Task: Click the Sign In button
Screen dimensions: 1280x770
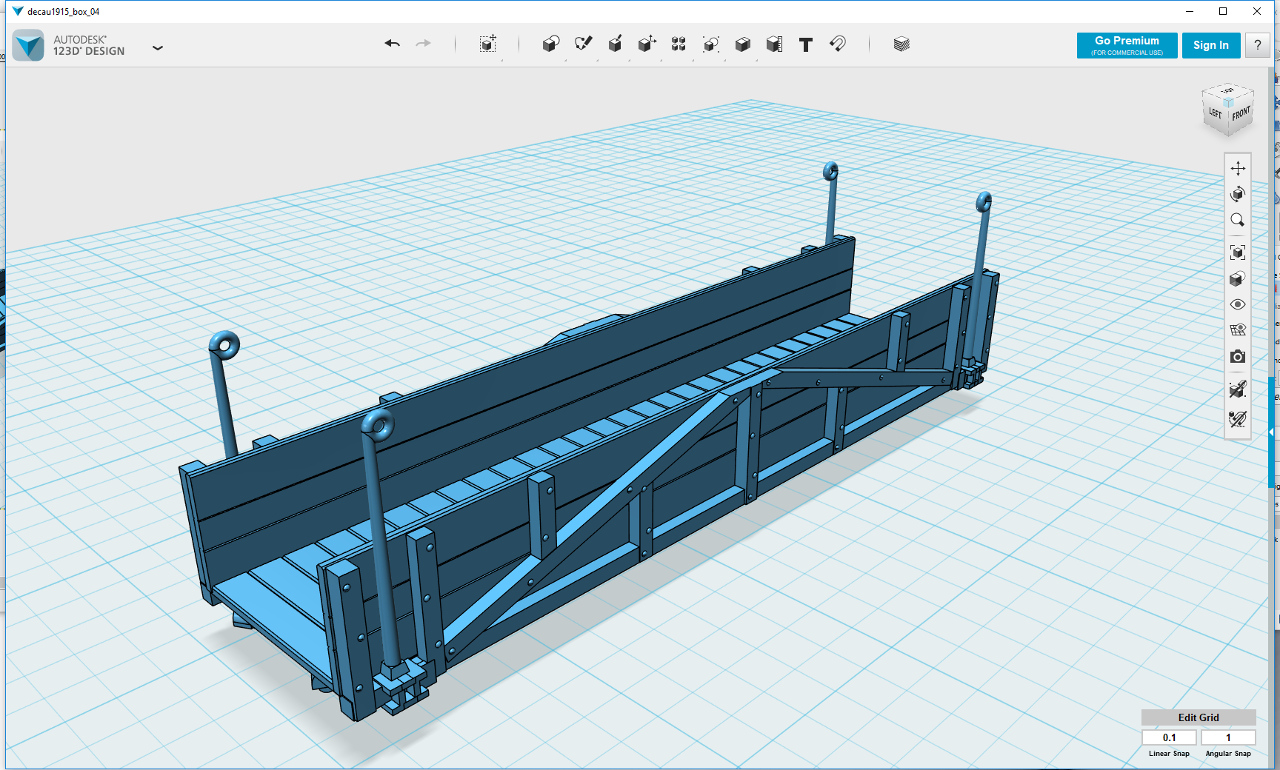Action: coord(1211,45)
